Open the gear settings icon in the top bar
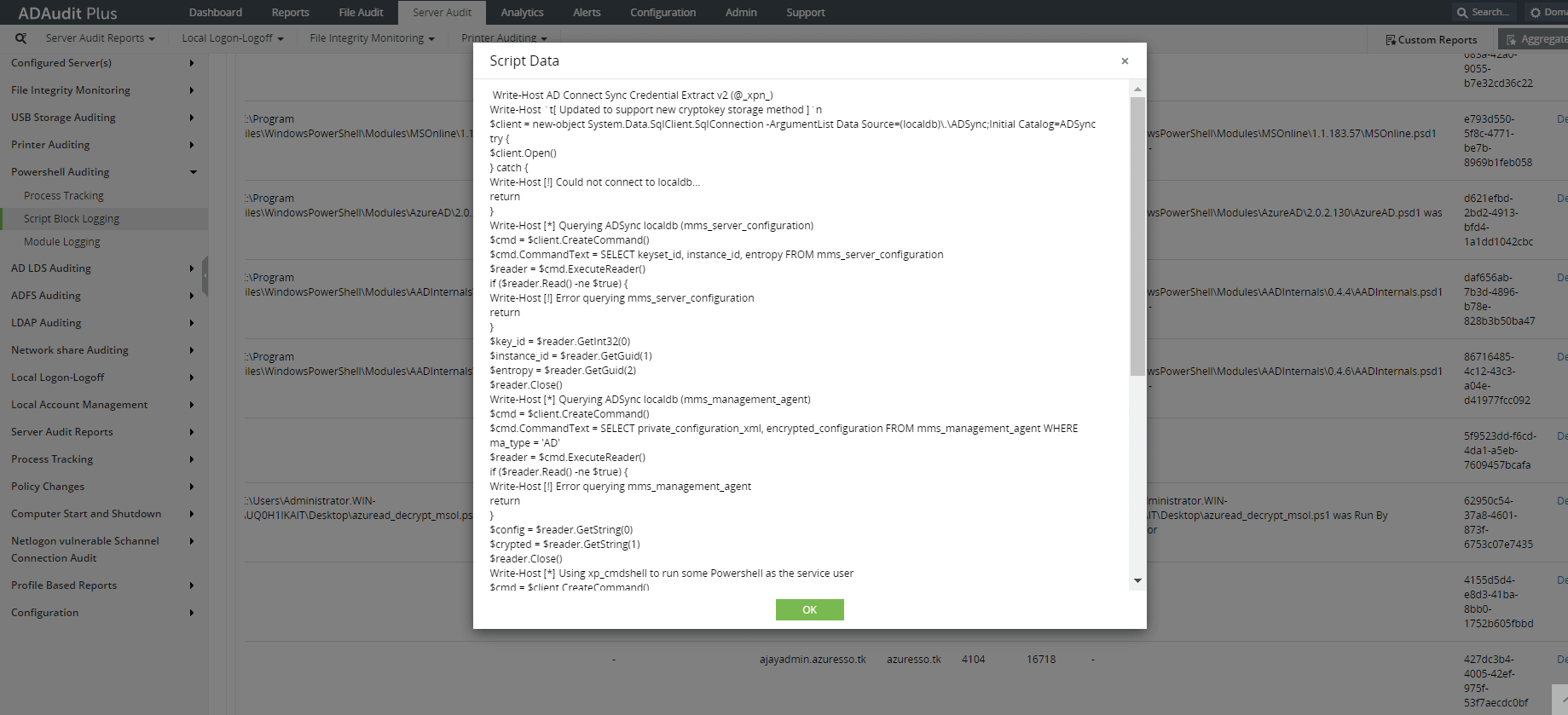The width and height of the screenshot is (1568, 715). (1535, 13)
